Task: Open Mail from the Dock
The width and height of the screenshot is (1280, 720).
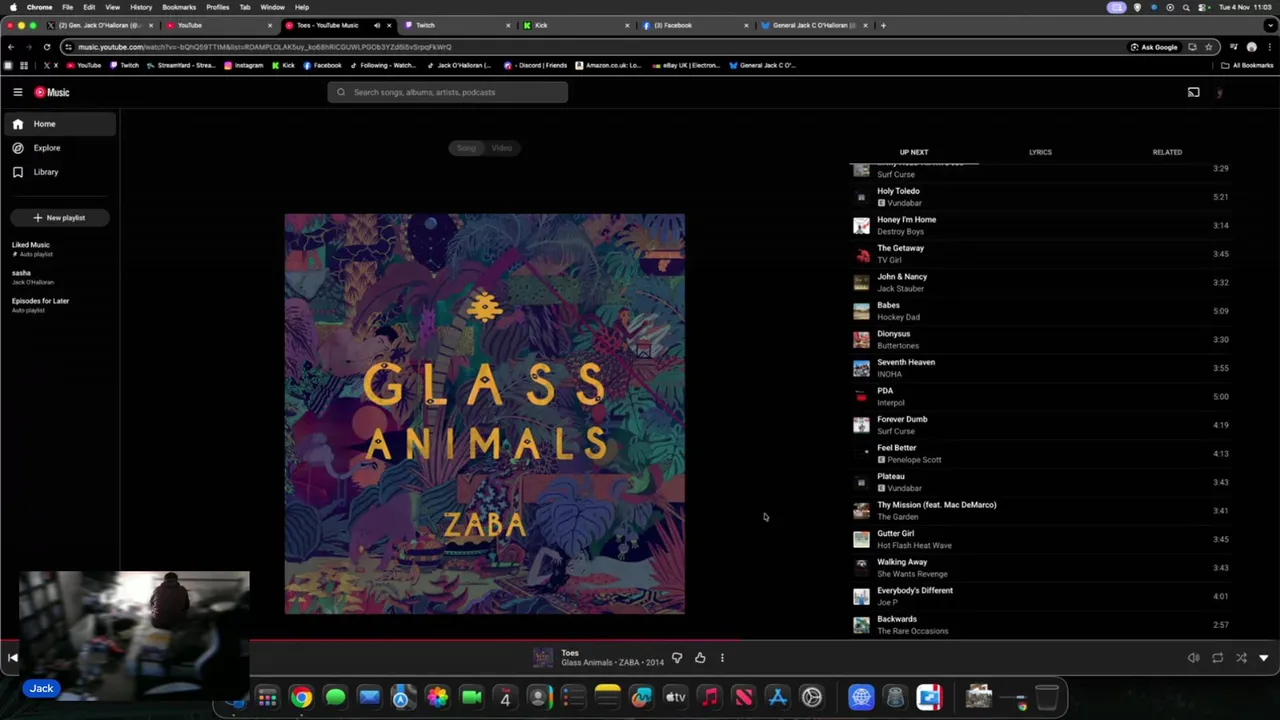Action: (x=369, y=697)
